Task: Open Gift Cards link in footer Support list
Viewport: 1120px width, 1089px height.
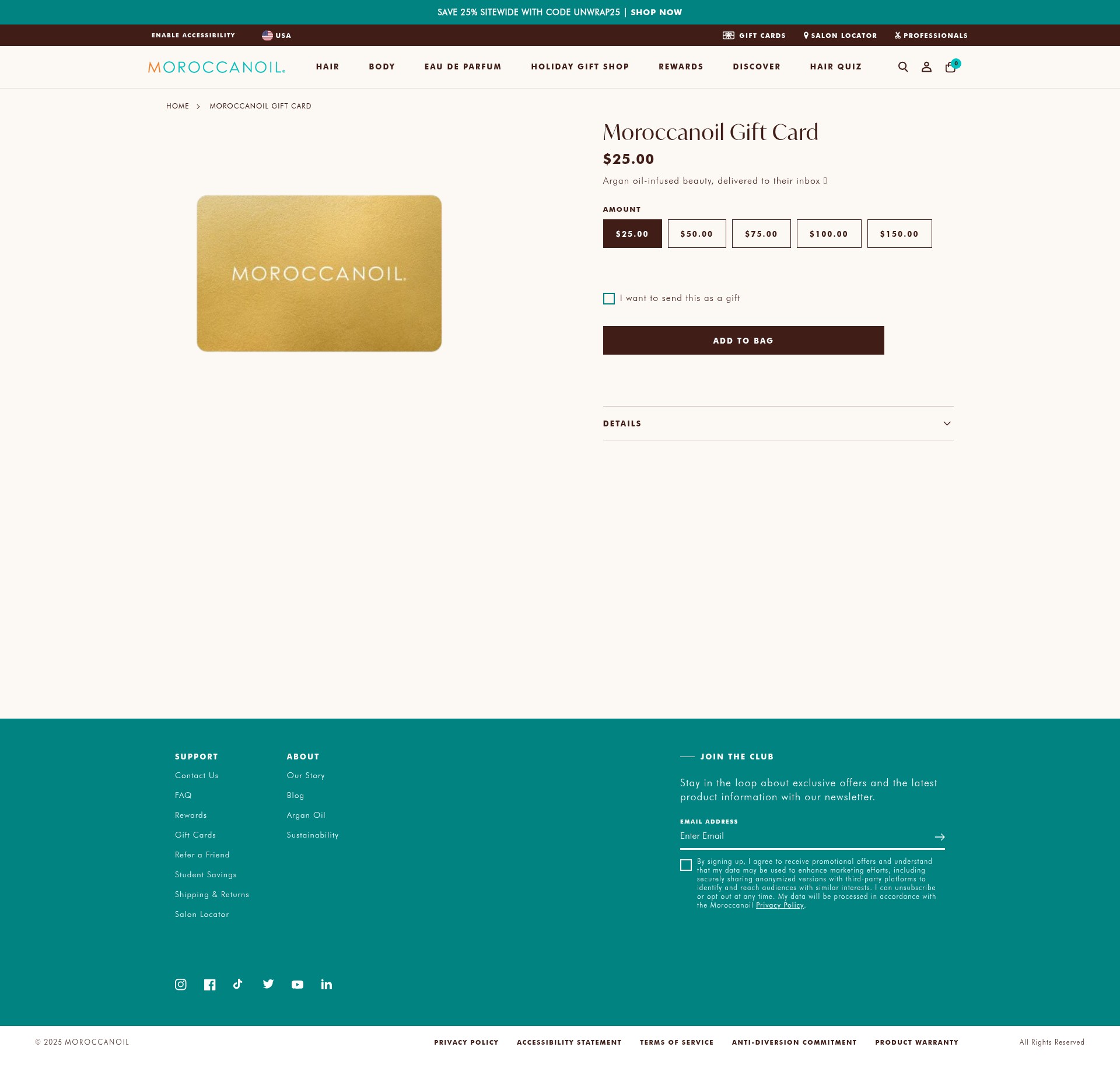Action: point(195,835)
